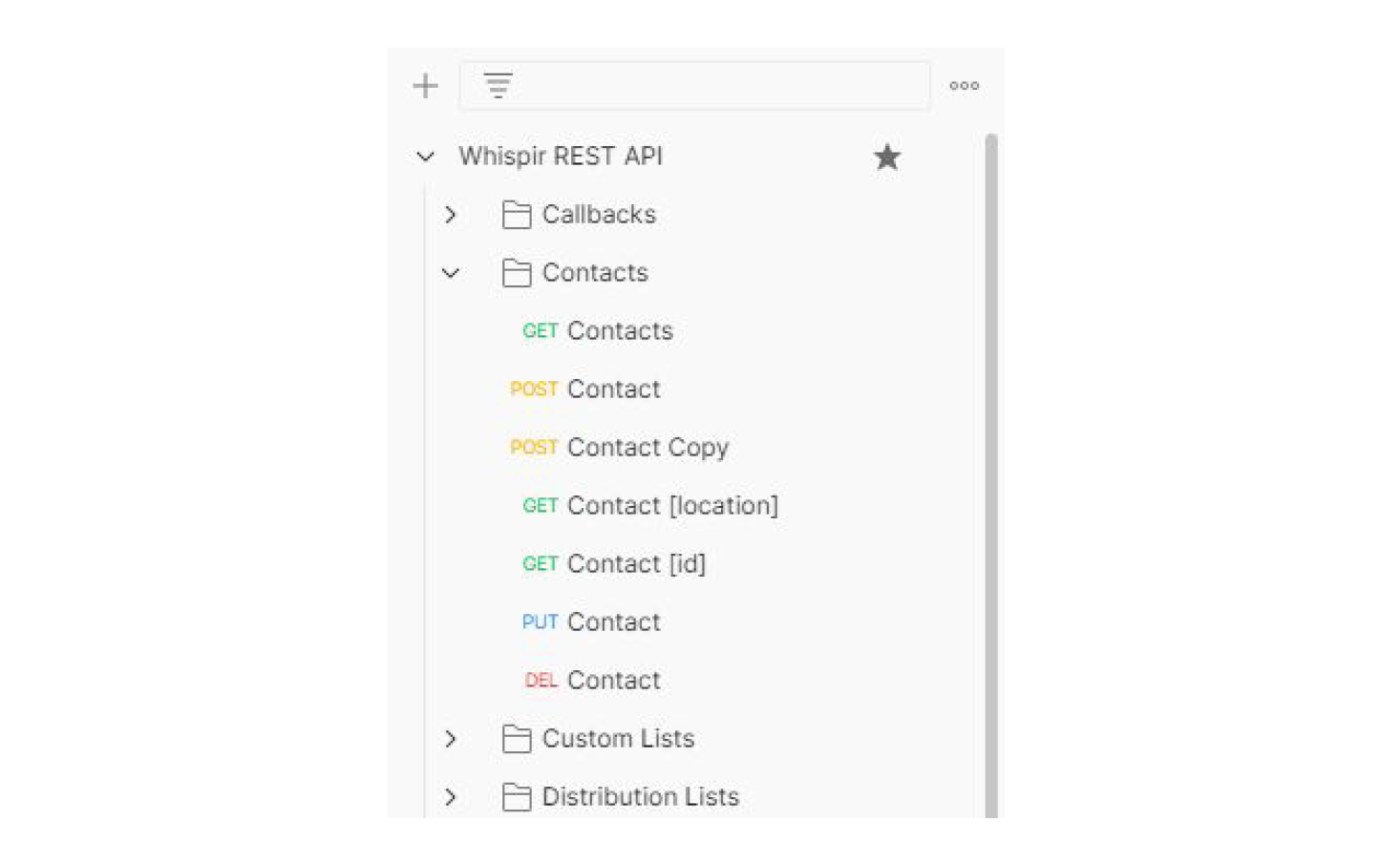Collapse the Whispir REST API collection
Viewport: 1400px width, 842px height.
pyautogui.click(x=426, y=157)
